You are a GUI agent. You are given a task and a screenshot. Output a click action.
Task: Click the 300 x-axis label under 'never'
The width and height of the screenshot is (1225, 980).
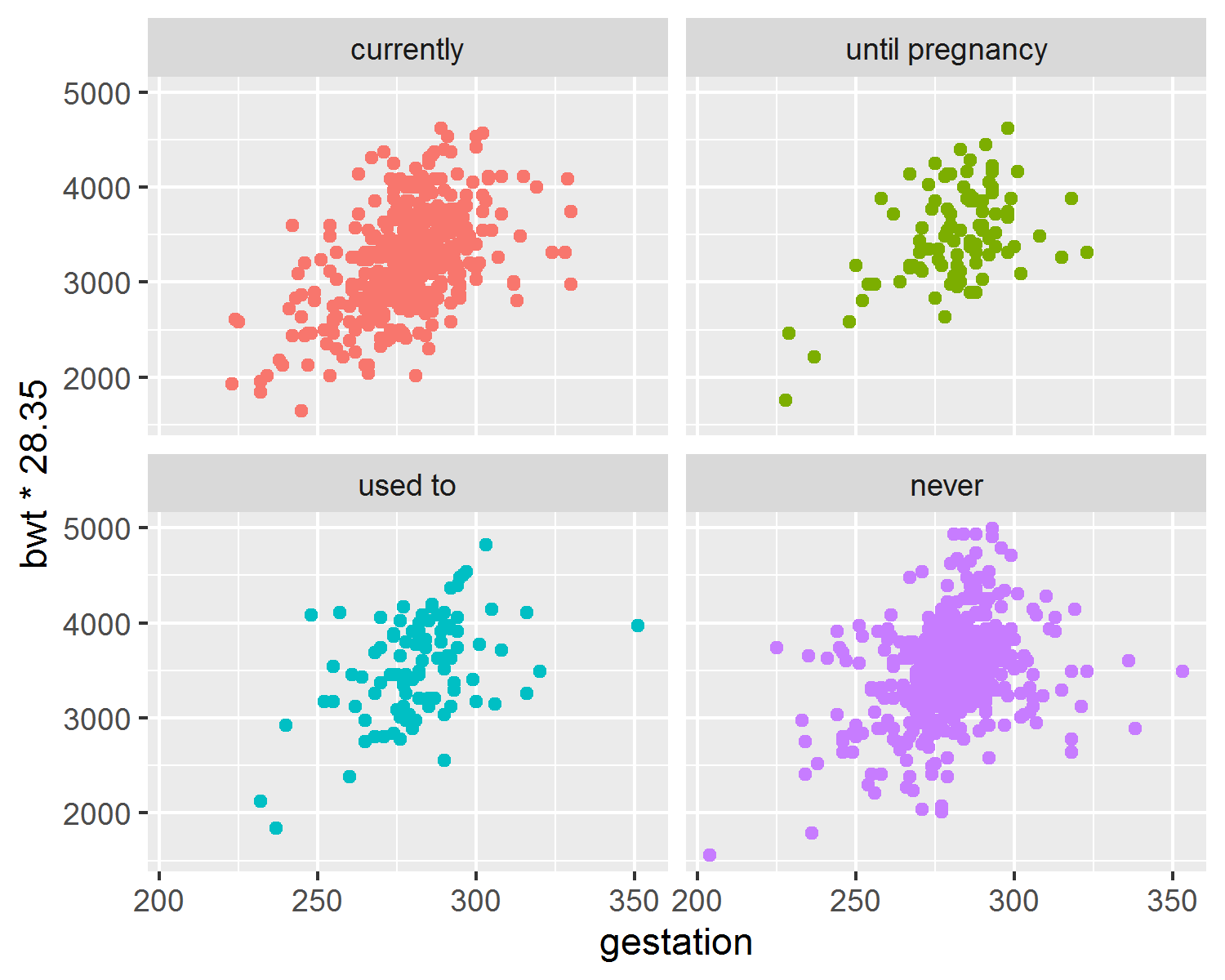1013,901
